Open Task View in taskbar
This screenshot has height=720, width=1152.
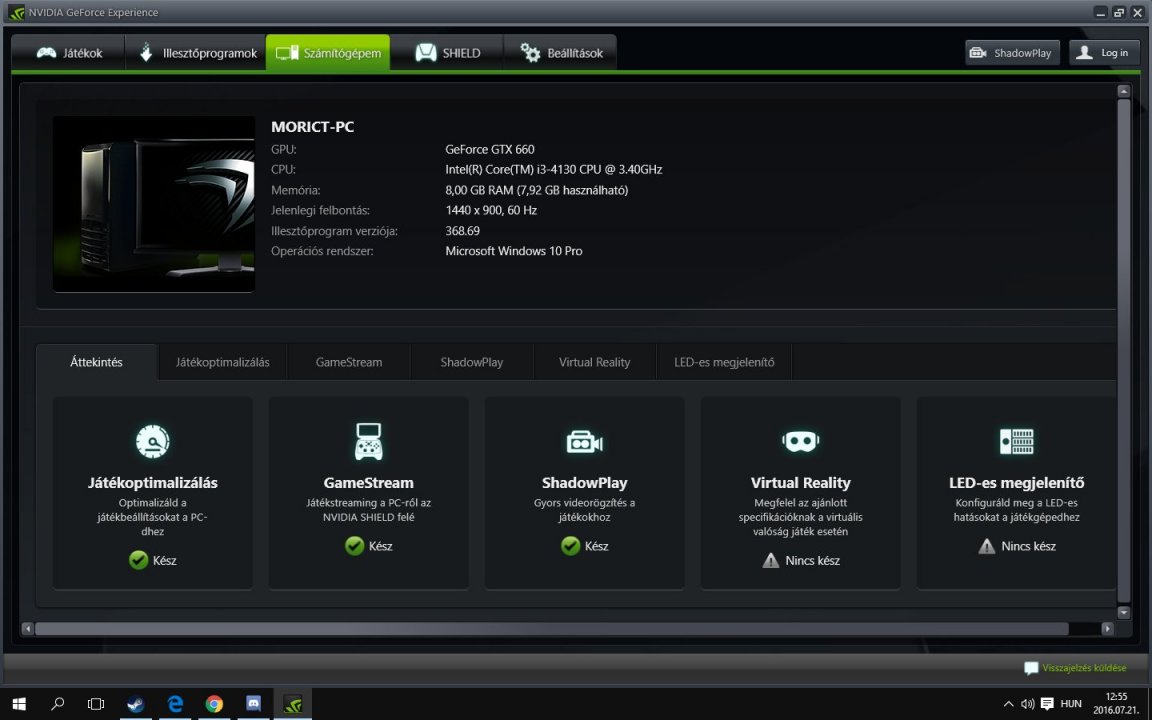point(96,704)
